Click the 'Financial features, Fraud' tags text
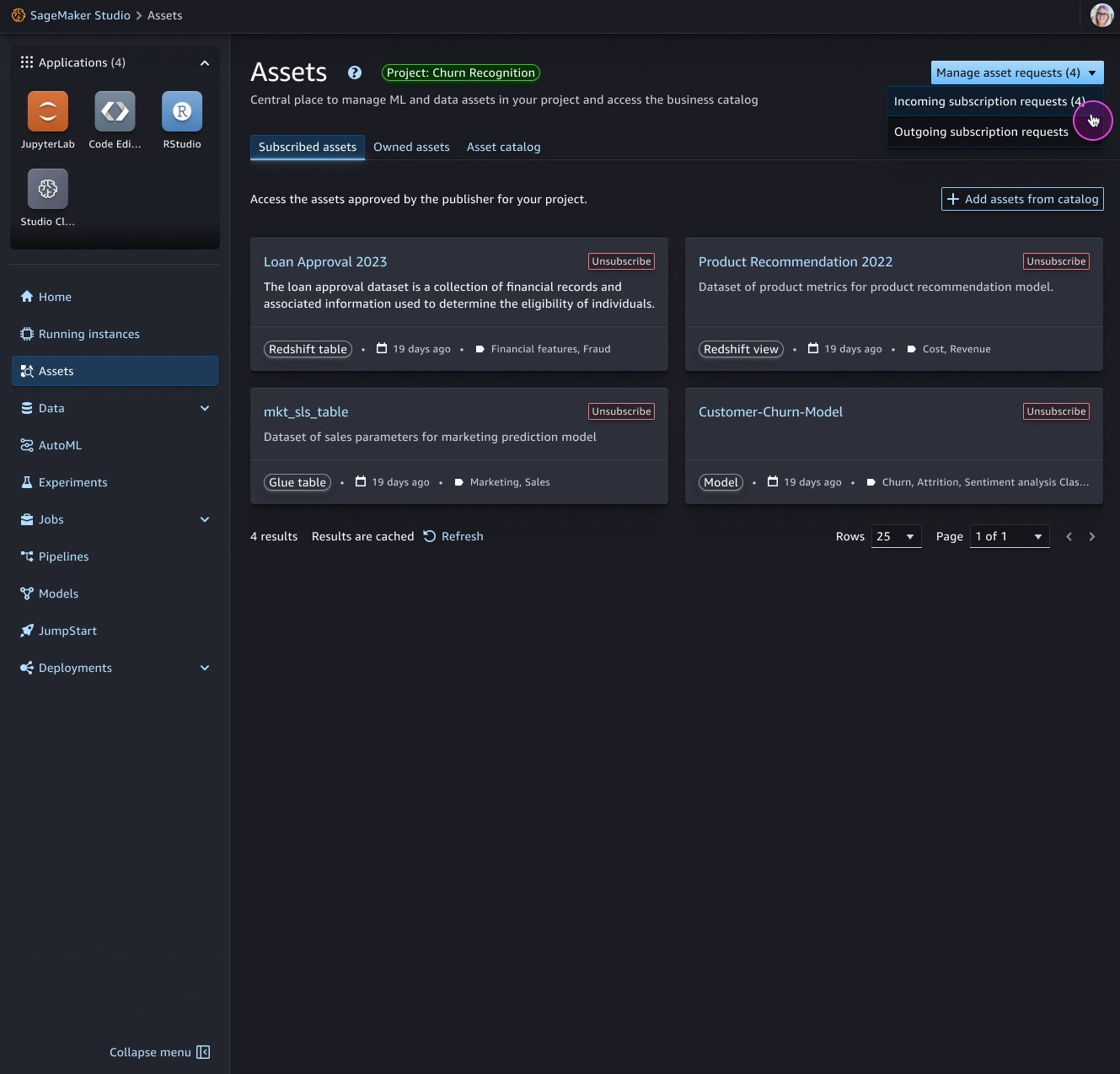Image resolution: width=1120 pixels, height=1074 pixels. tap(551, 349)
